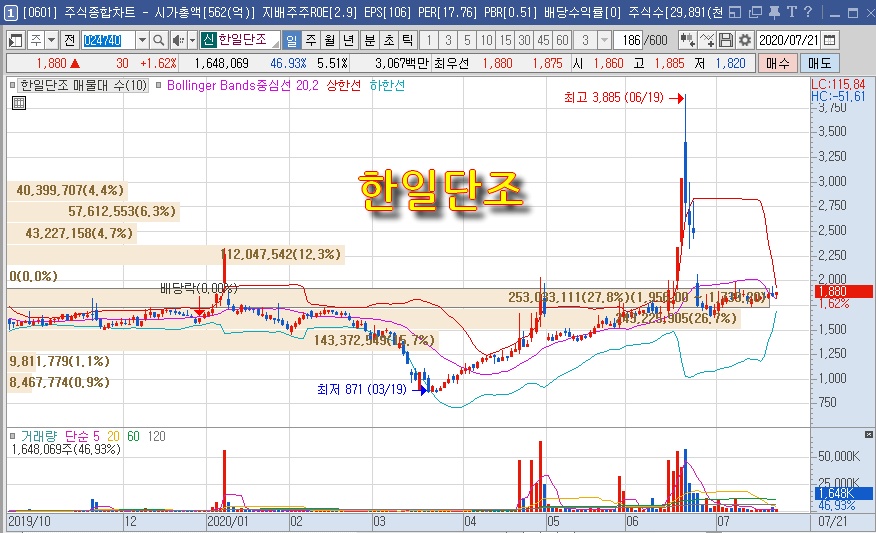The image size is (876, 533).
Task: Click the 거래량 단순 volume legend label
Action: [60, 436]
